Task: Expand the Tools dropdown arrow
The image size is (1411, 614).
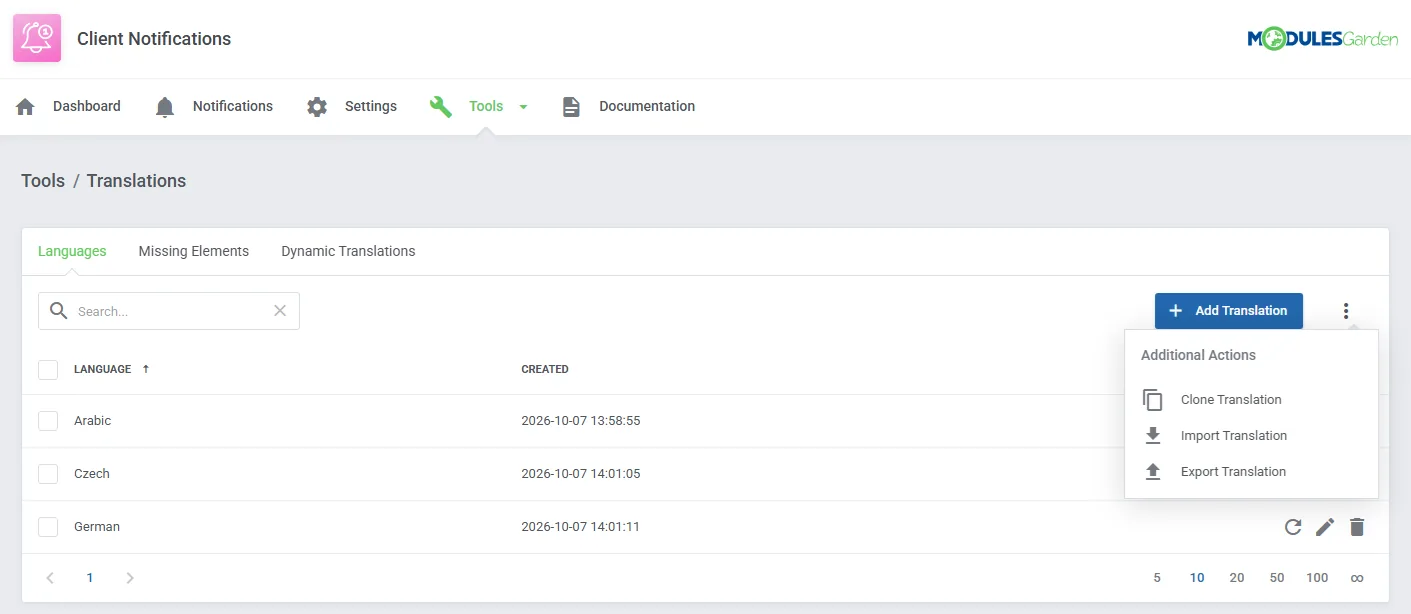Action: (523, 107)
